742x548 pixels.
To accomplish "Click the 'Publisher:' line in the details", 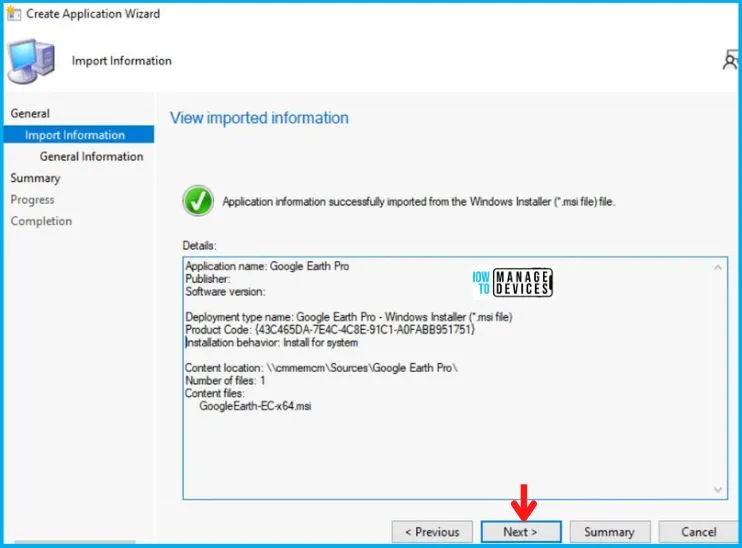I will pyautogui.click(x=208, y=279).
